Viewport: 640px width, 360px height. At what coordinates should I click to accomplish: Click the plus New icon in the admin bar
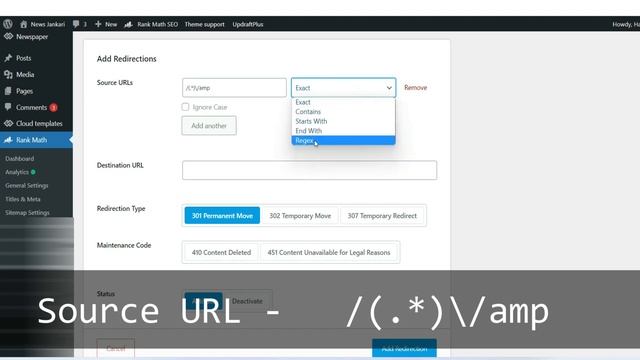(x=98, y=24)
